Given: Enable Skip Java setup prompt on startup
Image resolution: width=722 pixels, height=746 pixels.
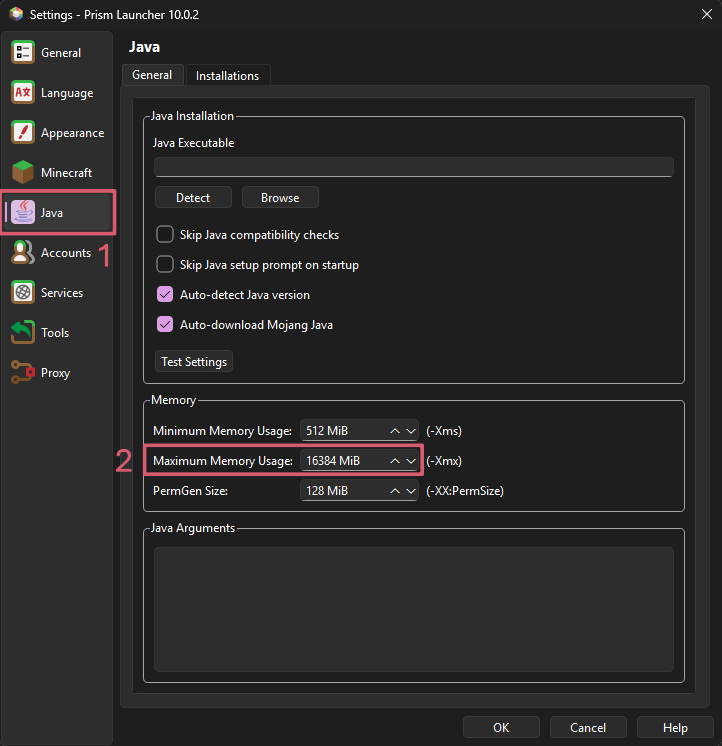Looking at the screenshot, I should click(x=165, y=265).
